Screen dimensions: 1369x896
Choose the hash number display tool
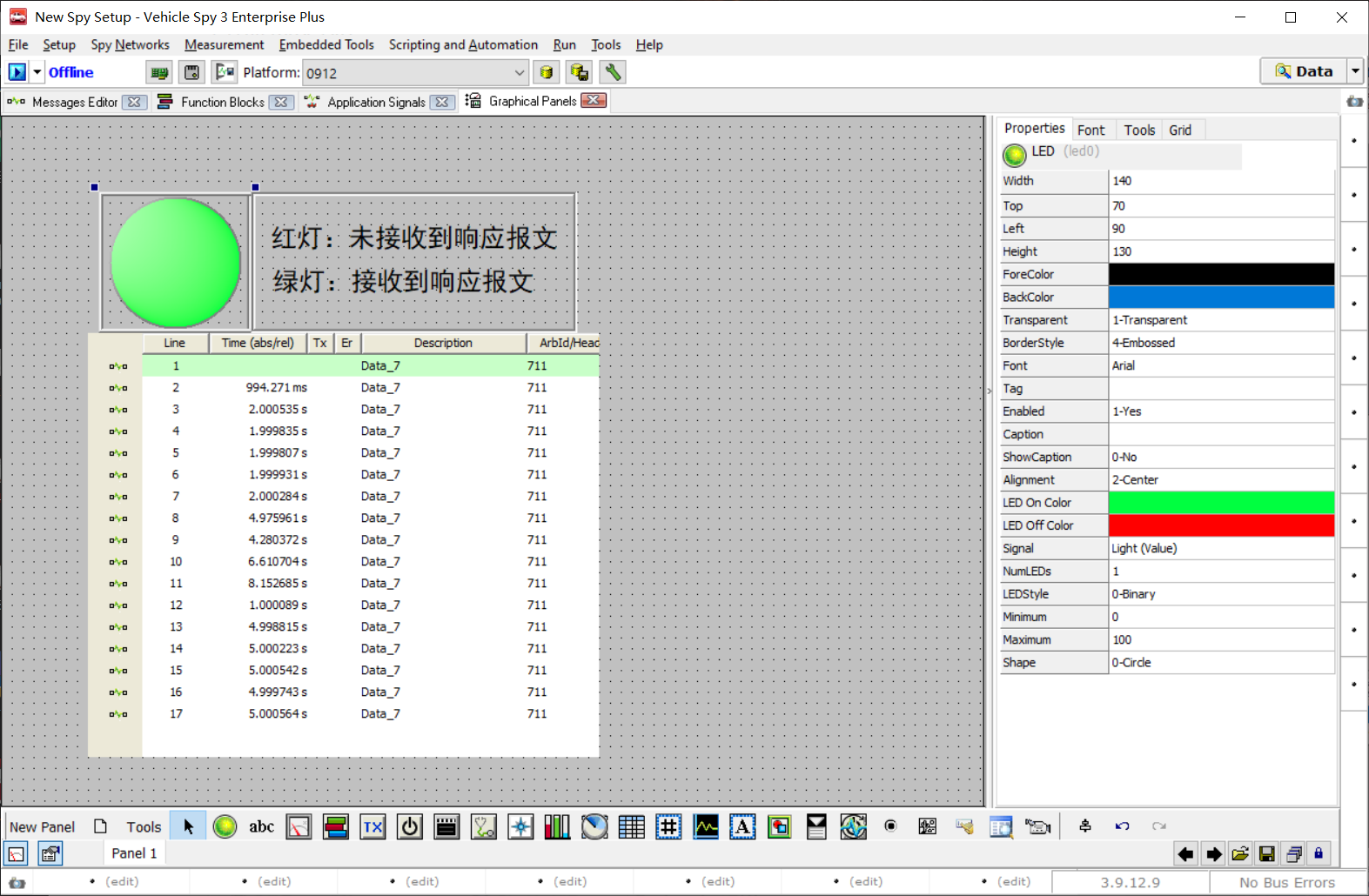click(668, 826)
